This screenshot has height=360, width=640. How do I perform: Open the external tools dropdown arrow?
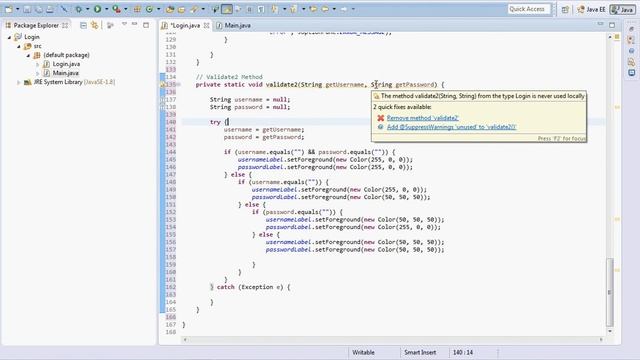(x=126, y=9)
